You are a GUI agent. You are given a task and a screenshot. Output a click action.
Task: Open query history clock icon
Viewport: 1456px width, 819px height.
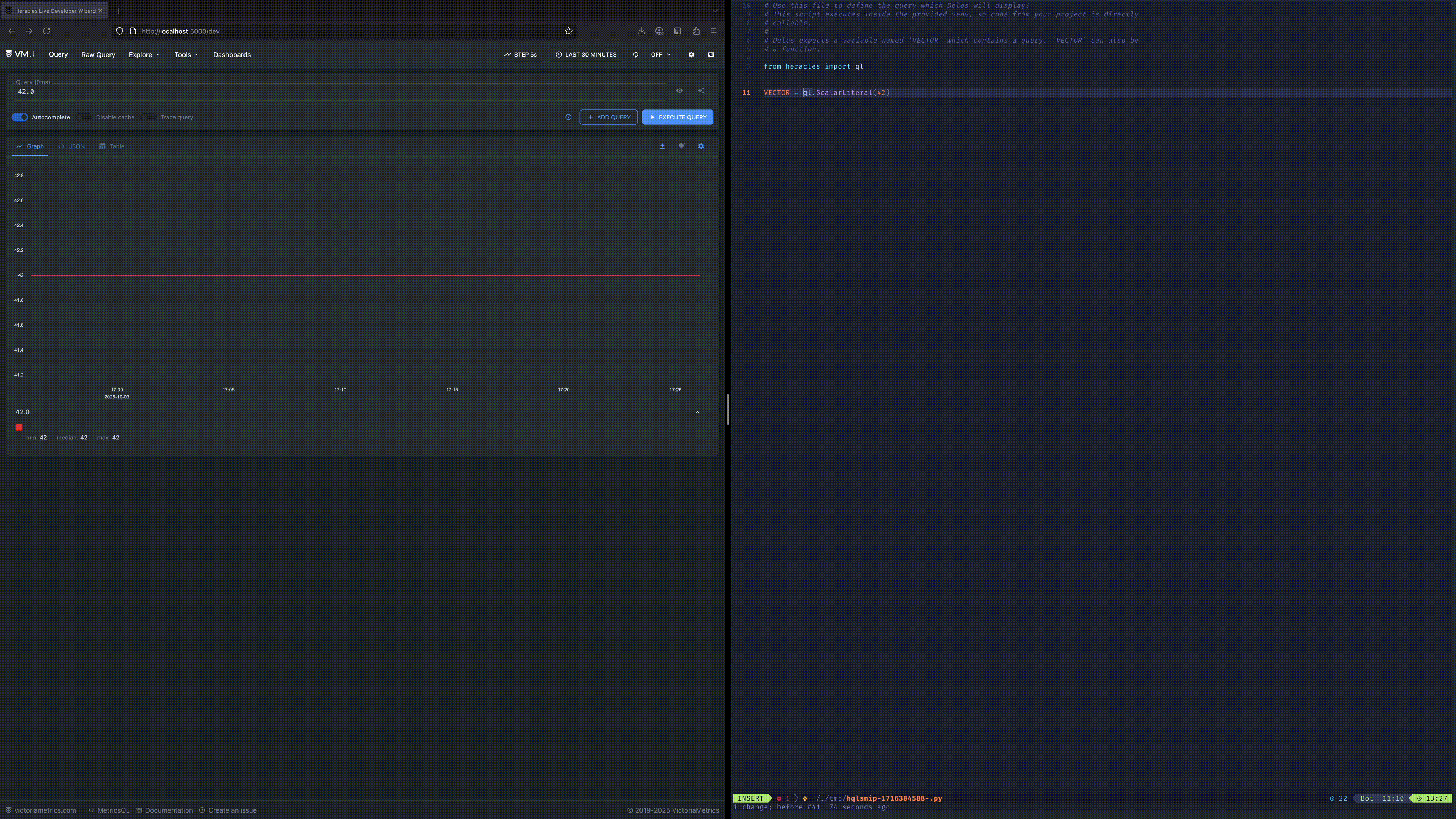(568, 118)
